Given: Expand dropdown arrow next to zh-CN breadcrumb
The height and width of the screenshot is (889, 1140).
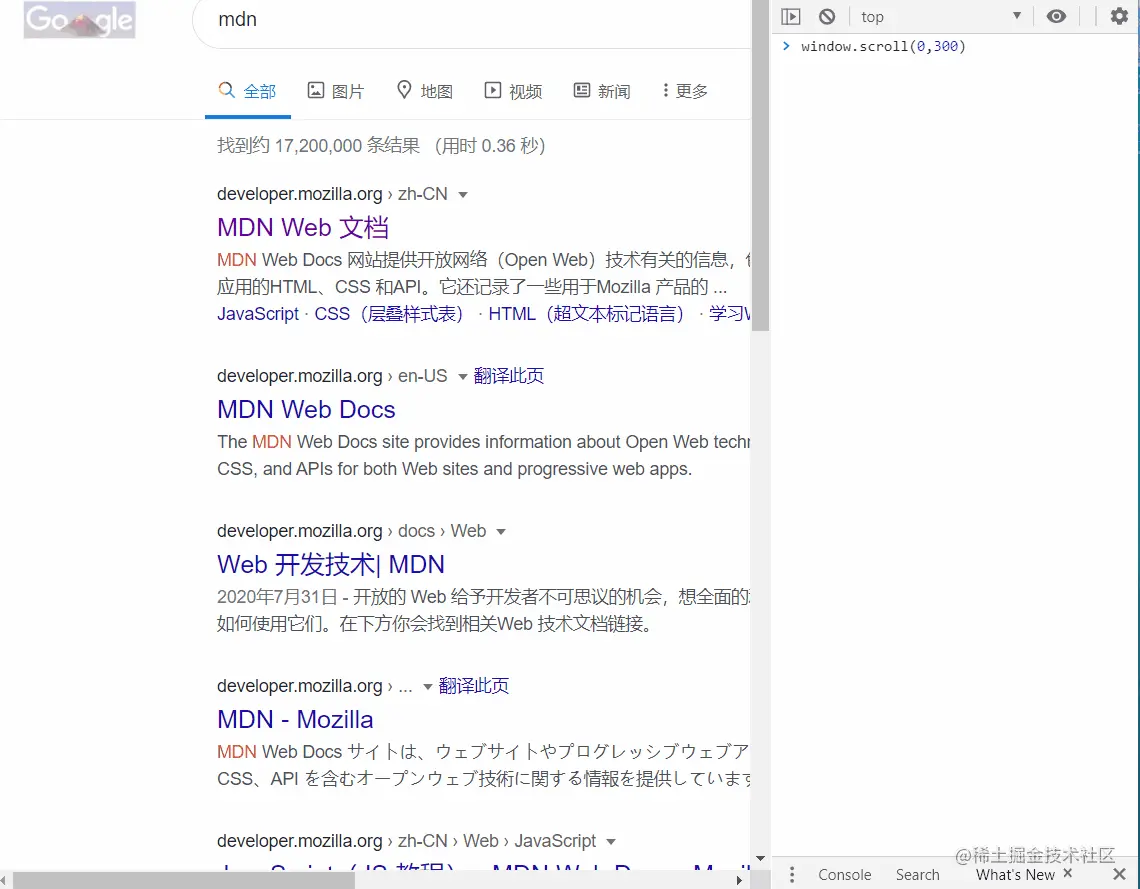Looking at the screenshot, I should [463, 195].
